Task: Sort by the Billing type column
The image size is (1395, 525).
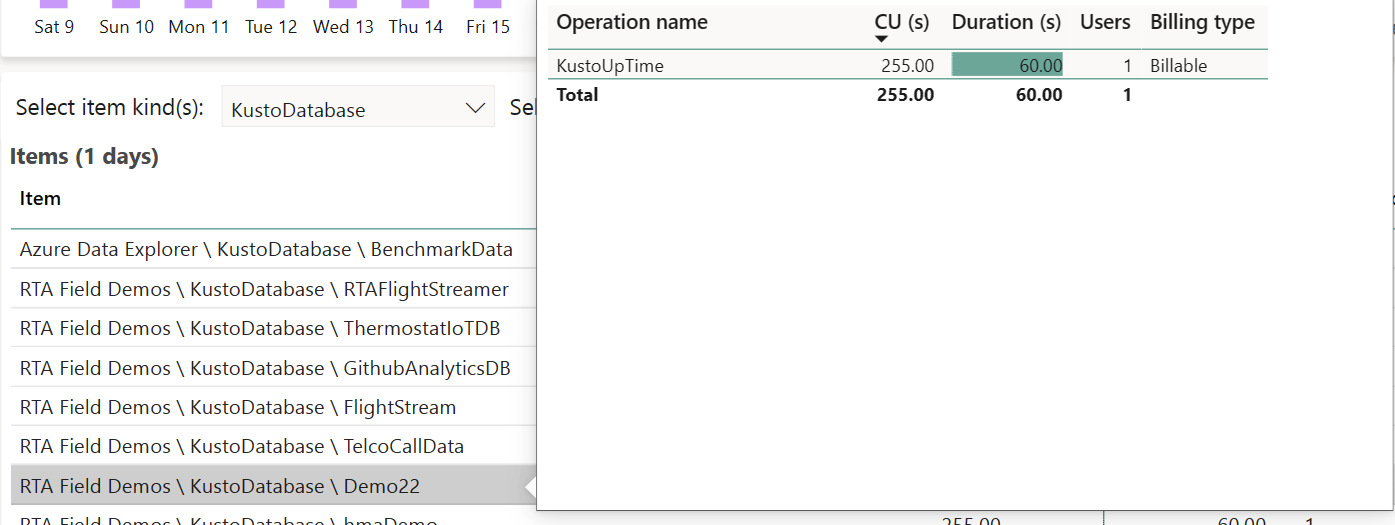Action: click(1202, 22)
